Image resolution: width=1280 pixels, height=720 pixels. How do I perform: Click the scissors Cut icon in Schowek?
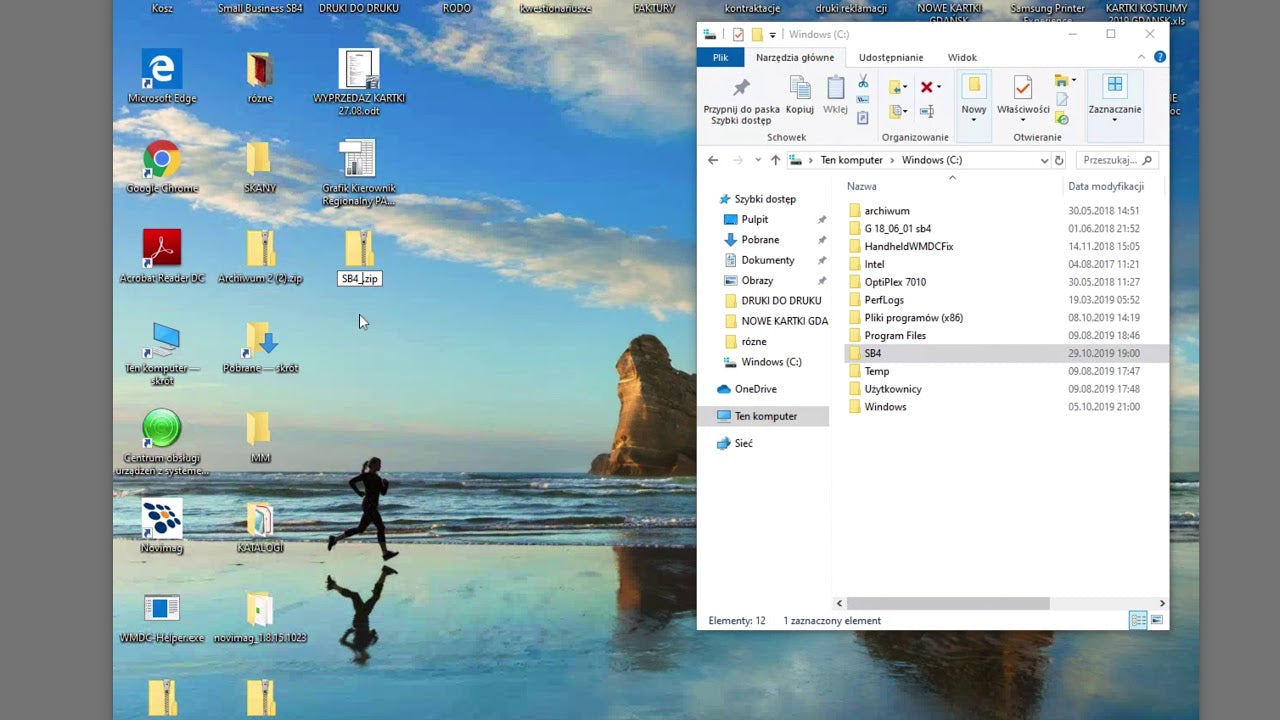click(863, 81)
